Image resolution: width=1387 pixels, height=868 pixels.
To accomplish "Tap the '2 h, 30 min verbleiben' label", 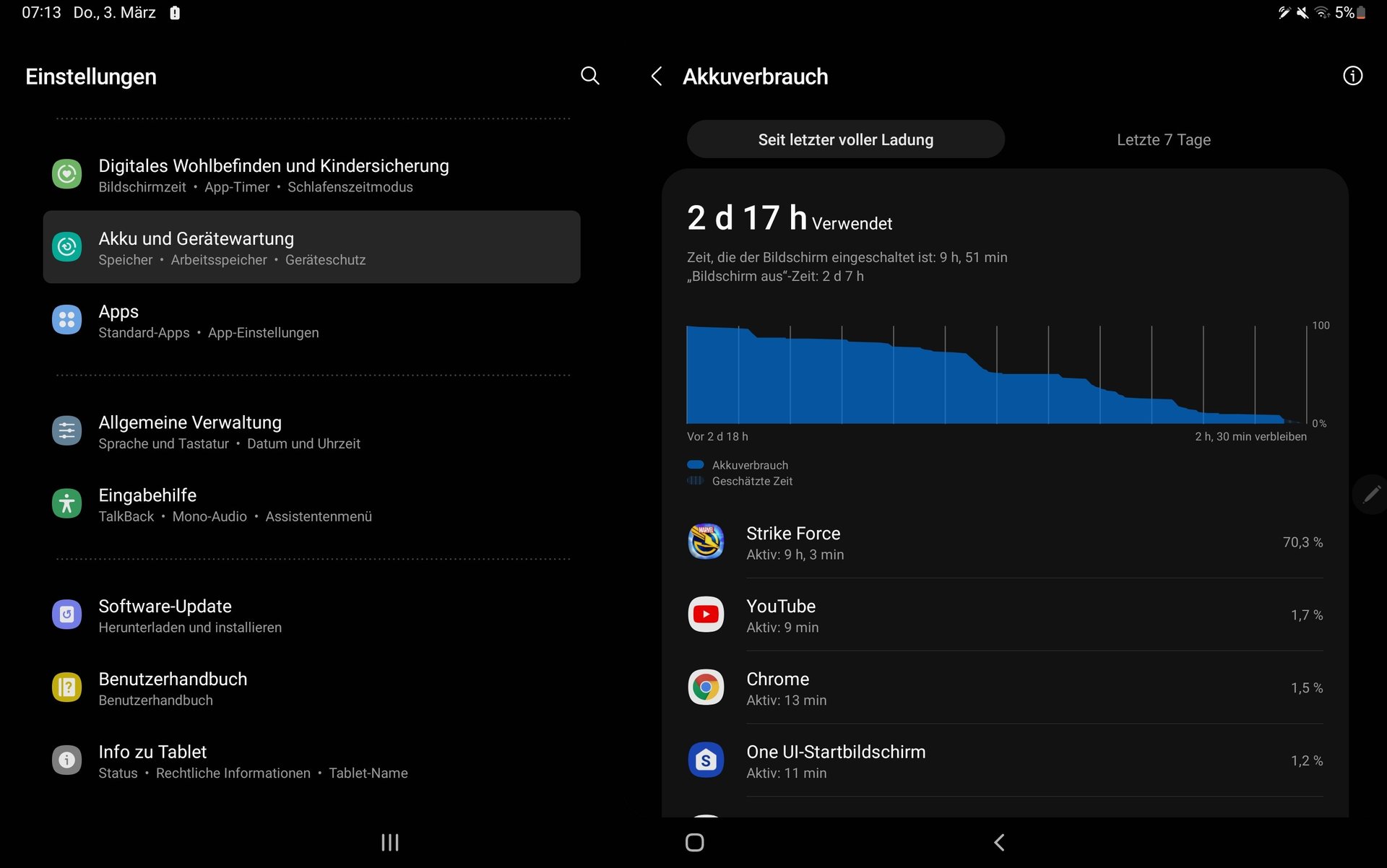I will point(1250,436).
